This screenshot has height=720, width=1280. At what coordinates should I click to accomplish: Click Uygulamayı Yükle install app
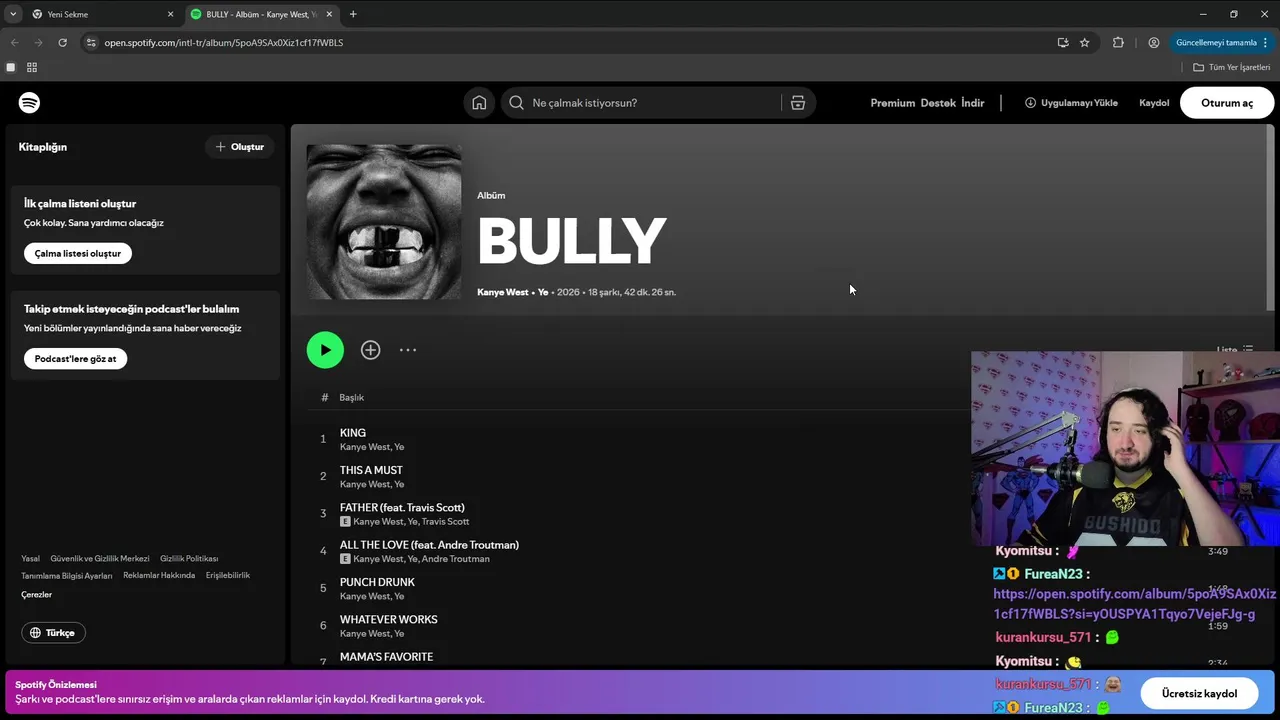tap(1071, 103)
